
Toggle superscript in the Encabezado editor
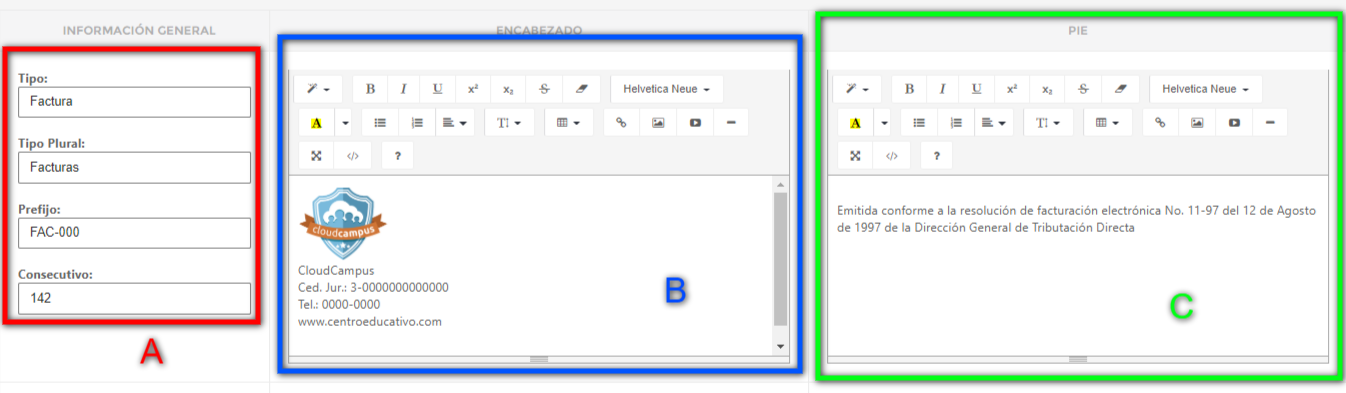click(x=472, y=89)
